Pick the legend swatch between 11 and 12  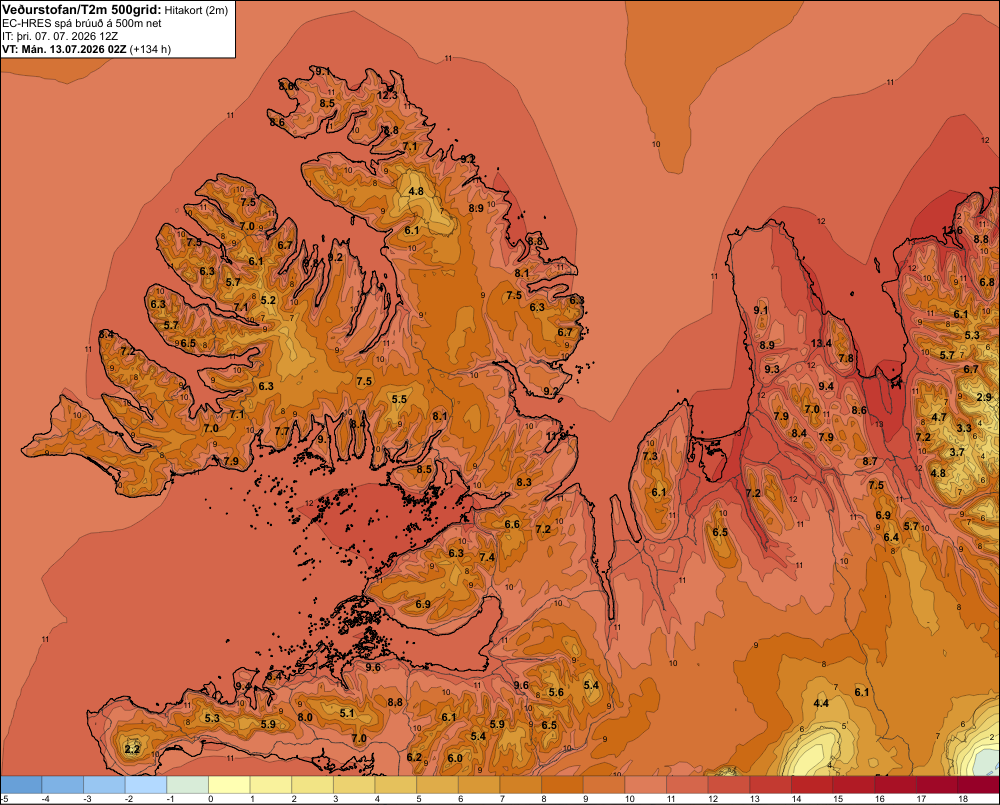[x=688, y=784]
